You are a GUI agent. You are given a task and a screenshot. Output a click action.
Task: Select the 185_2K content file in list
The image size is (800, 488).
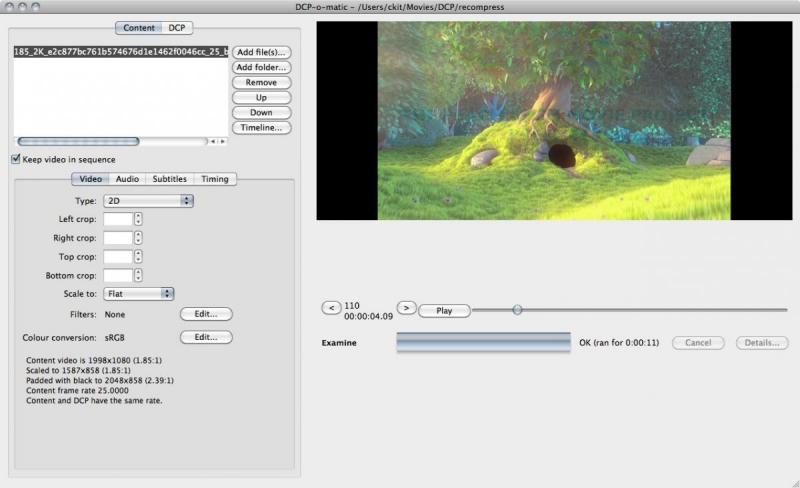click(x=120, y=51)
